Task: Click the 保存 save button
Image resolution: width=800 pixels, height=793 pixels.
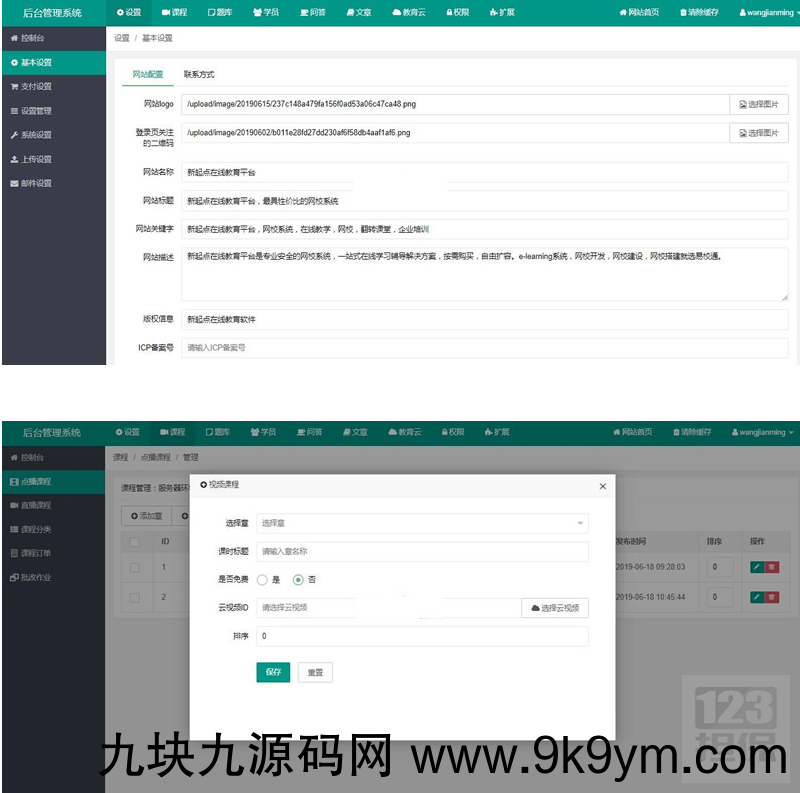Action: coord(273,672)
